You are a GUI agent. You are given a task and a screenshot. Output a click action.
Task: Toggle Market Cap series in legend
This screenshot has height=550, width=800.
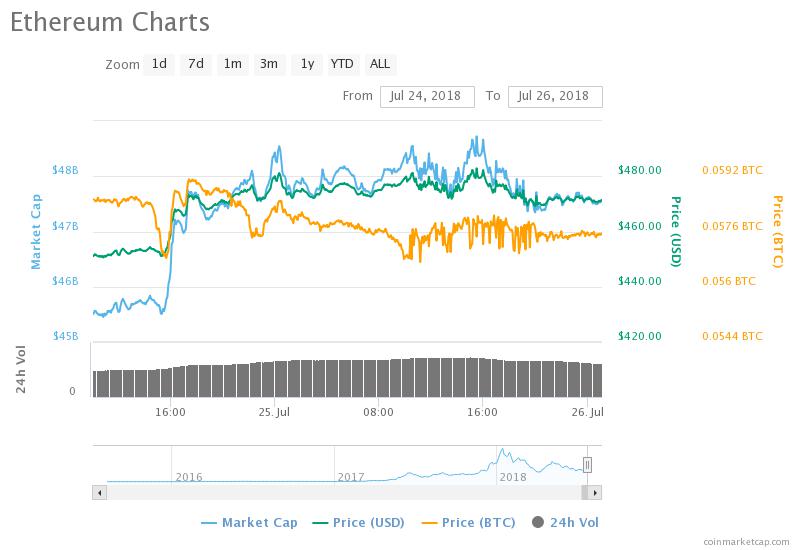[x=249, y=522]
